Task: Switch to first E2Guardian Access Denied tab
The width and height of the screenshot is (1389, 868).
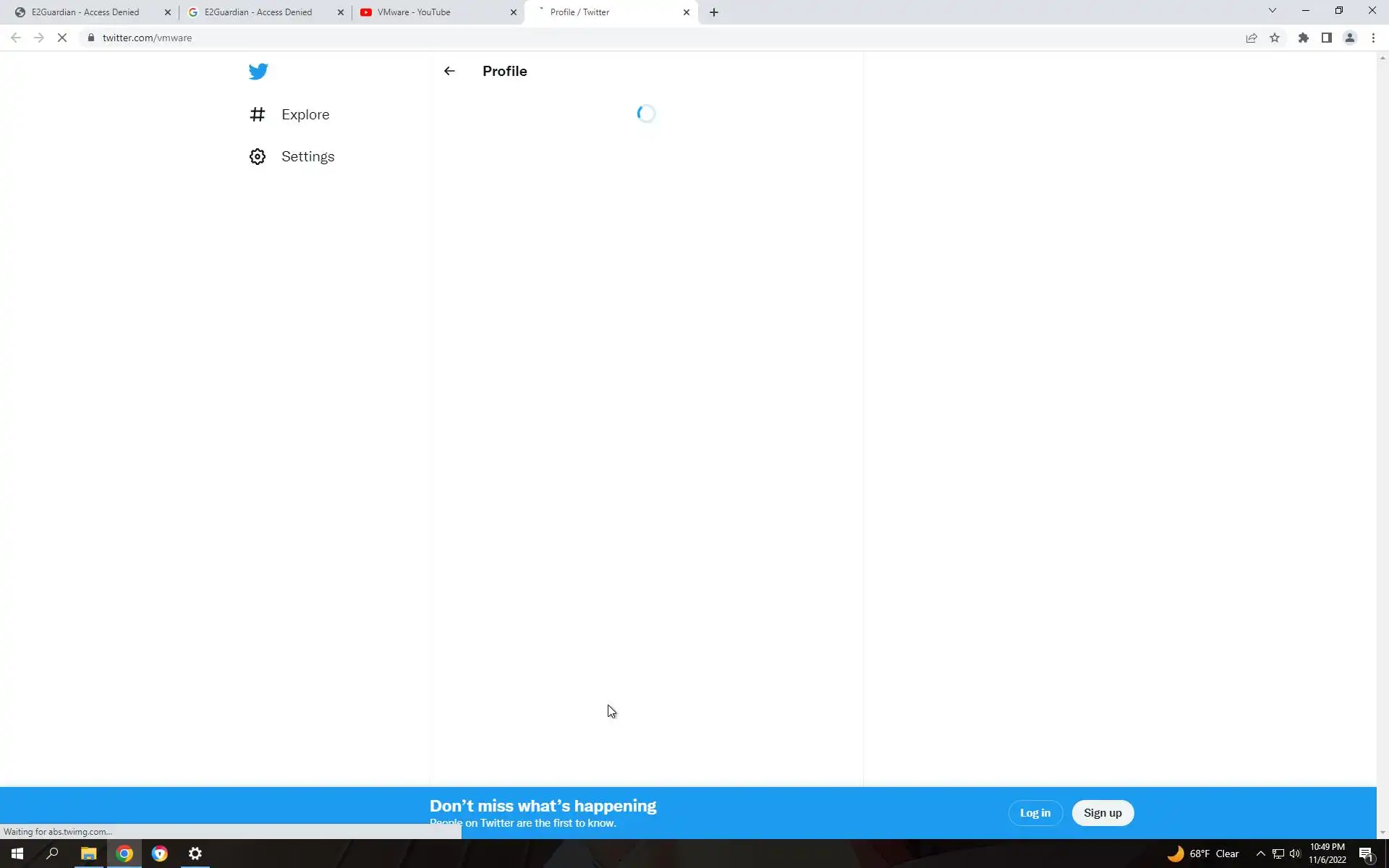Action: point(87,12)
